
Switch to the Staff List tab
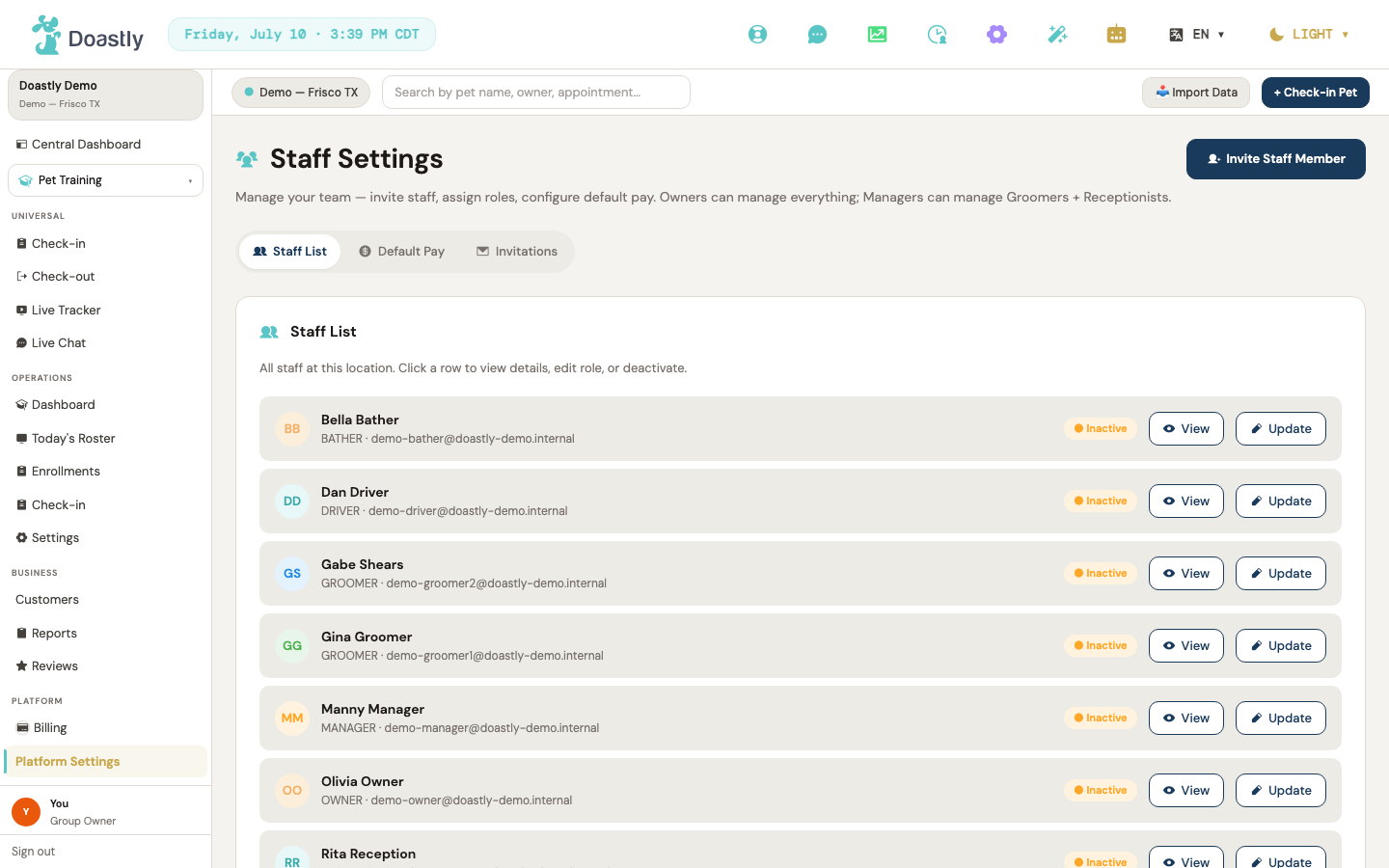[x=289, y=252]
